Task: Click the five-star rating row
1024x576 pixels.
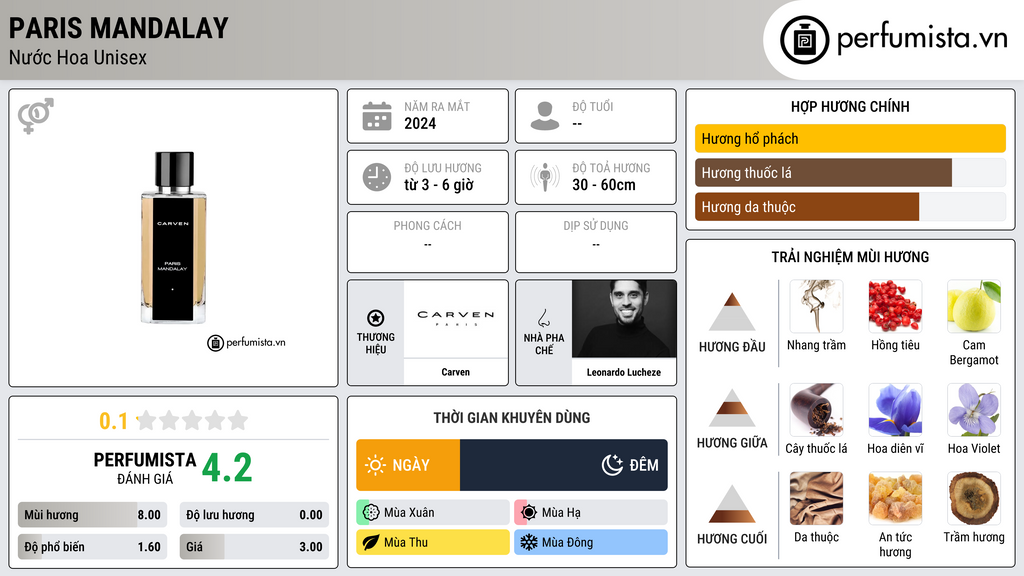Action: point(192,420)
